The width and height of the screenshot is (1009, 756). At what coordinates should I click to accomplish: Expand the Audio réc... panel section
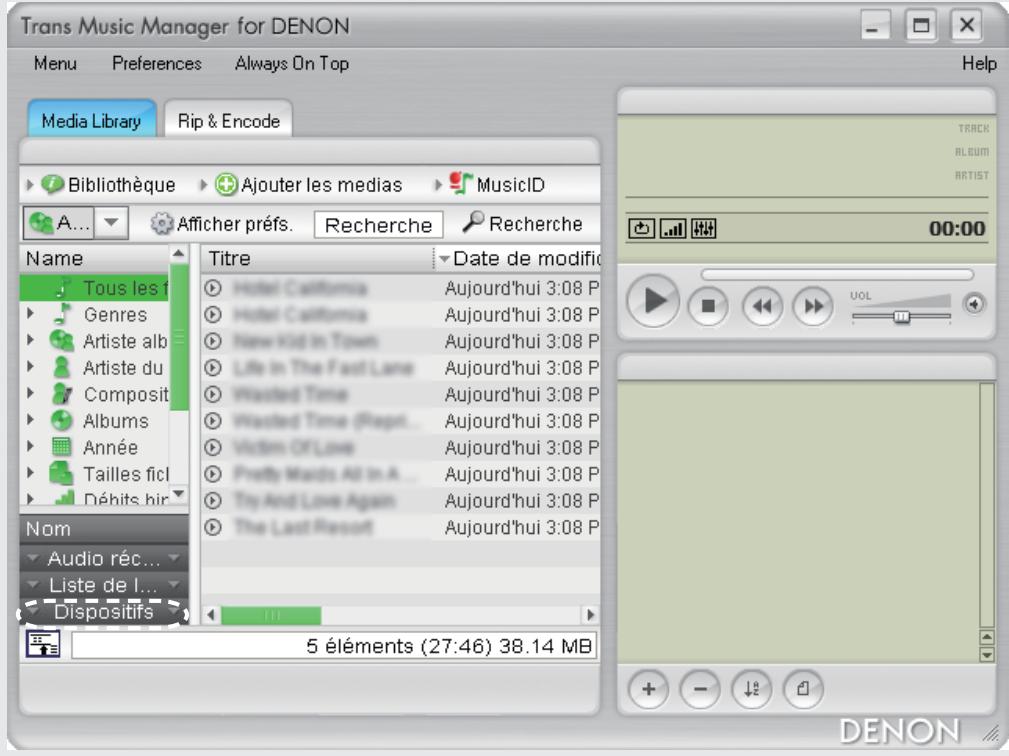pyautogui.click(x=104, y=558)
